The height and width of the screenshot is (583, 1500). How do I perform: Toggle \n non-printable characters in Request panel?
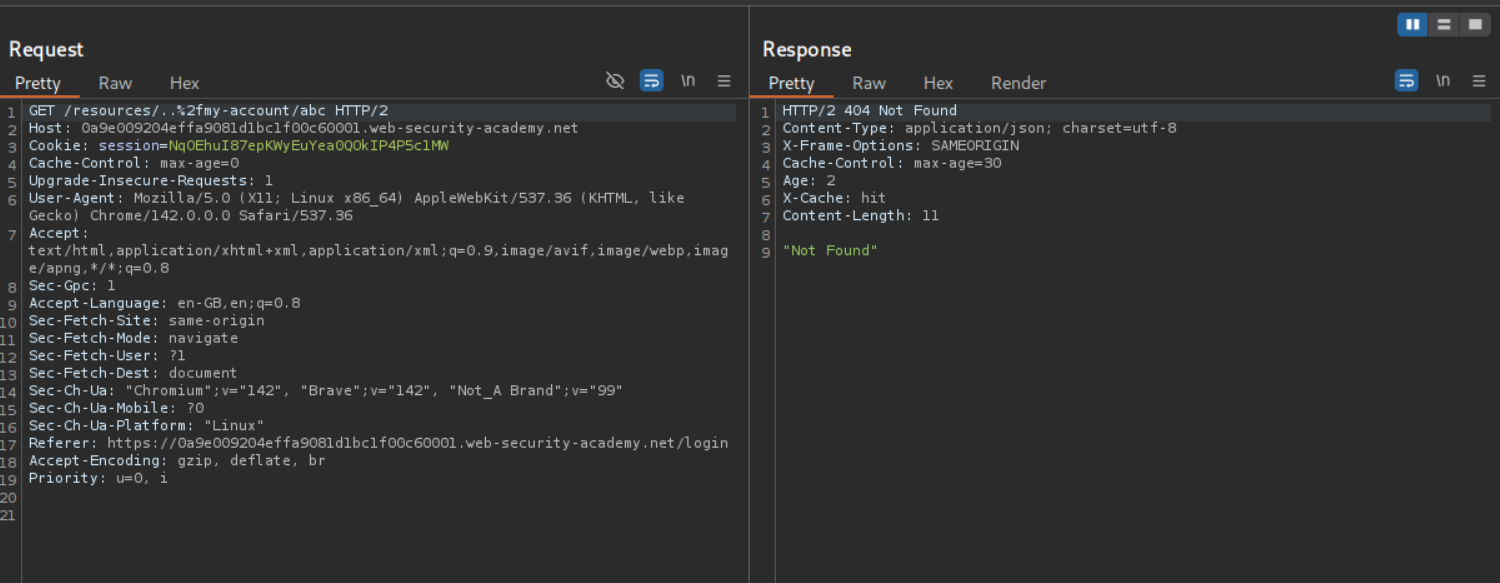point(688,81)
